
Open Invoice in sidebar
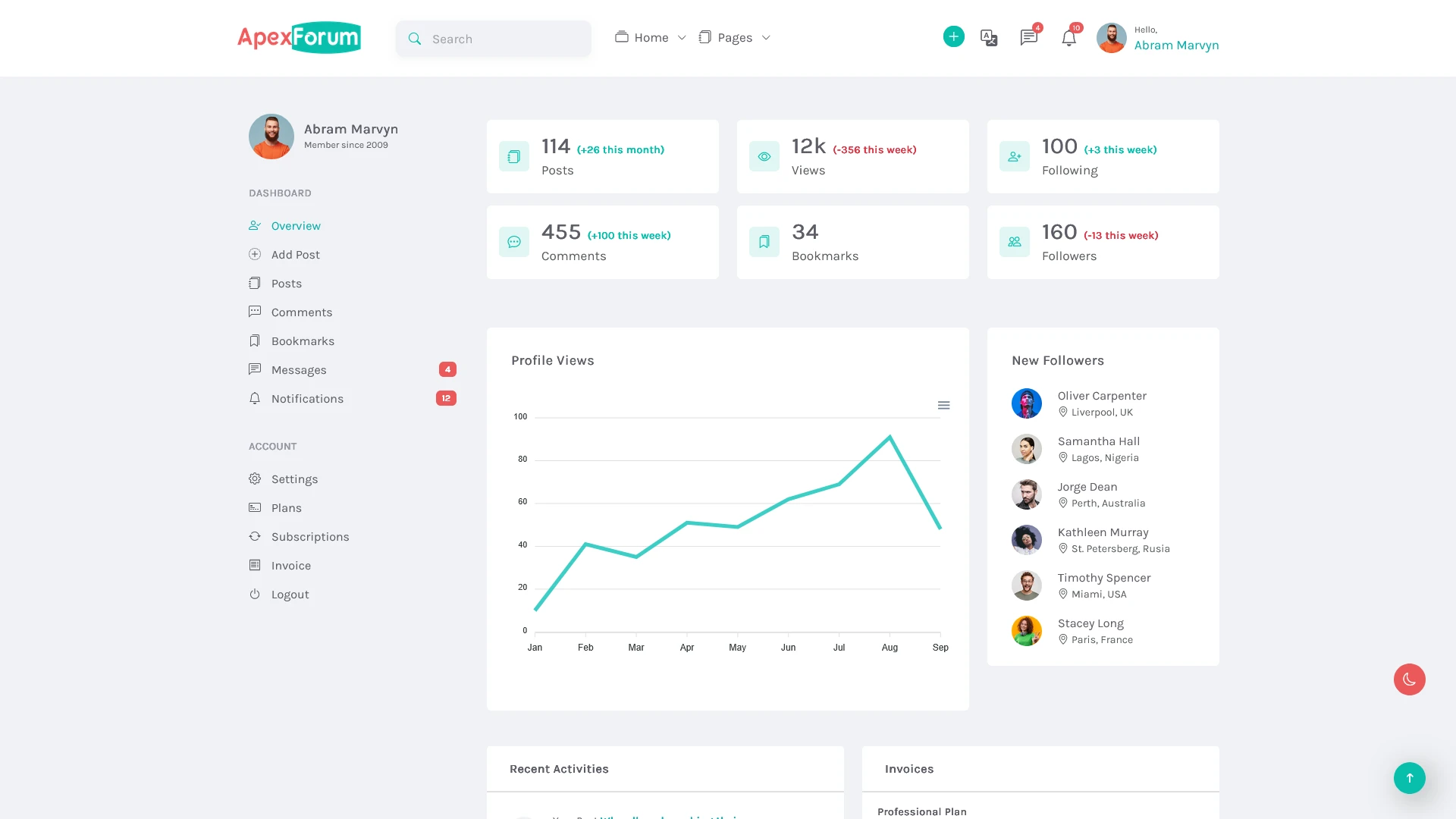(x=291, y=566)
